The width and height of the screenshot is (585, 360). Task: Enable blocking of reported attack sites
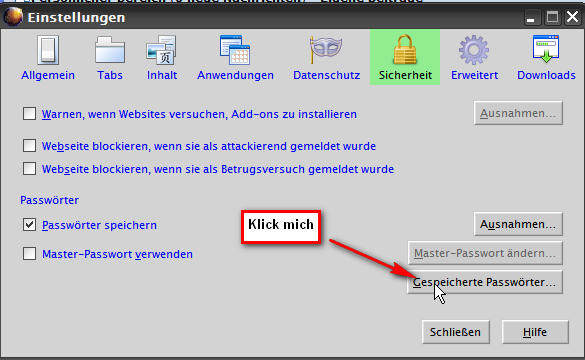point(29,145)
